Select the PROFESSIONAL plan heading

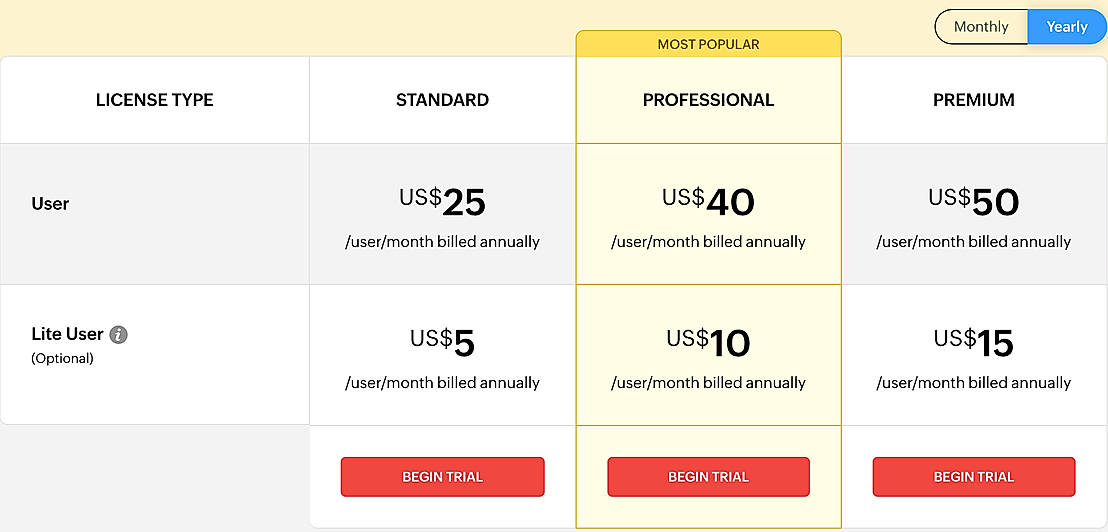(708, 100)
